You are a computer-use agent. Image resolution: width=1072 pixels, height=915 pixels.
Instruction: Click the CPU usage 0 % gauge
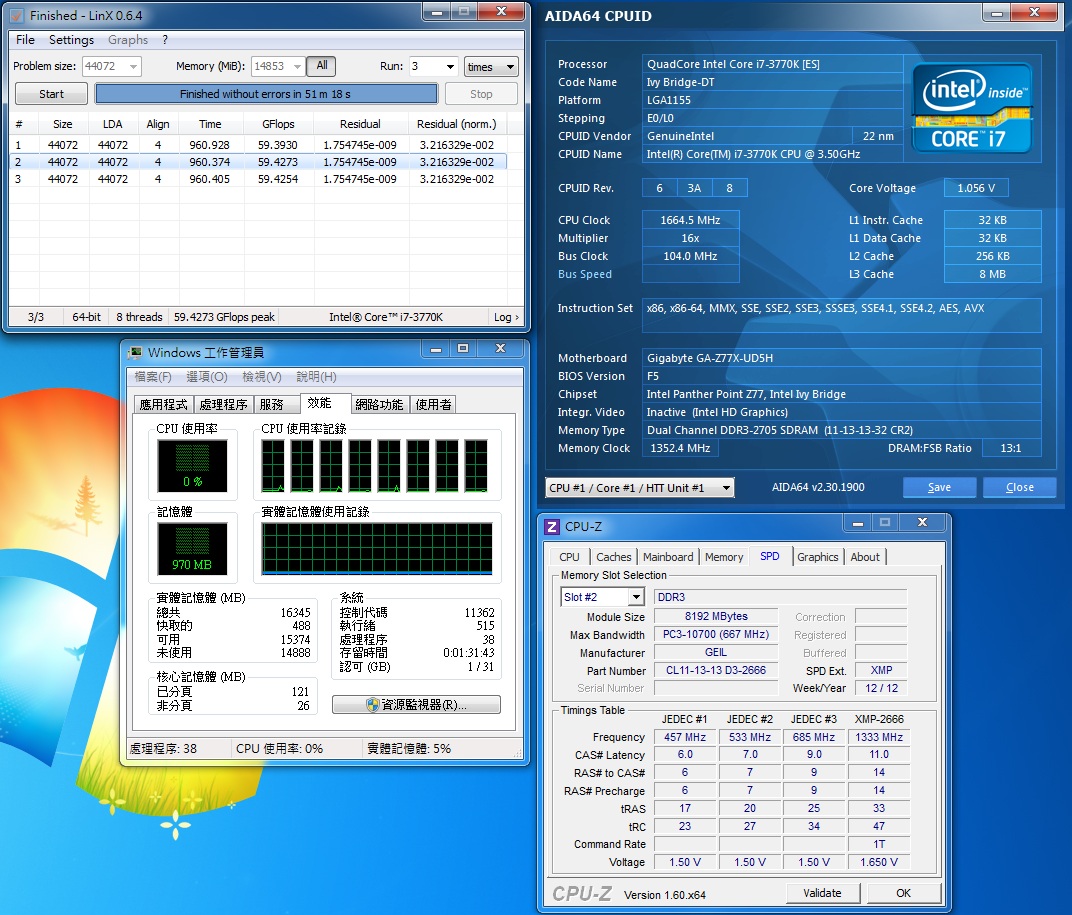click(192, 466)
